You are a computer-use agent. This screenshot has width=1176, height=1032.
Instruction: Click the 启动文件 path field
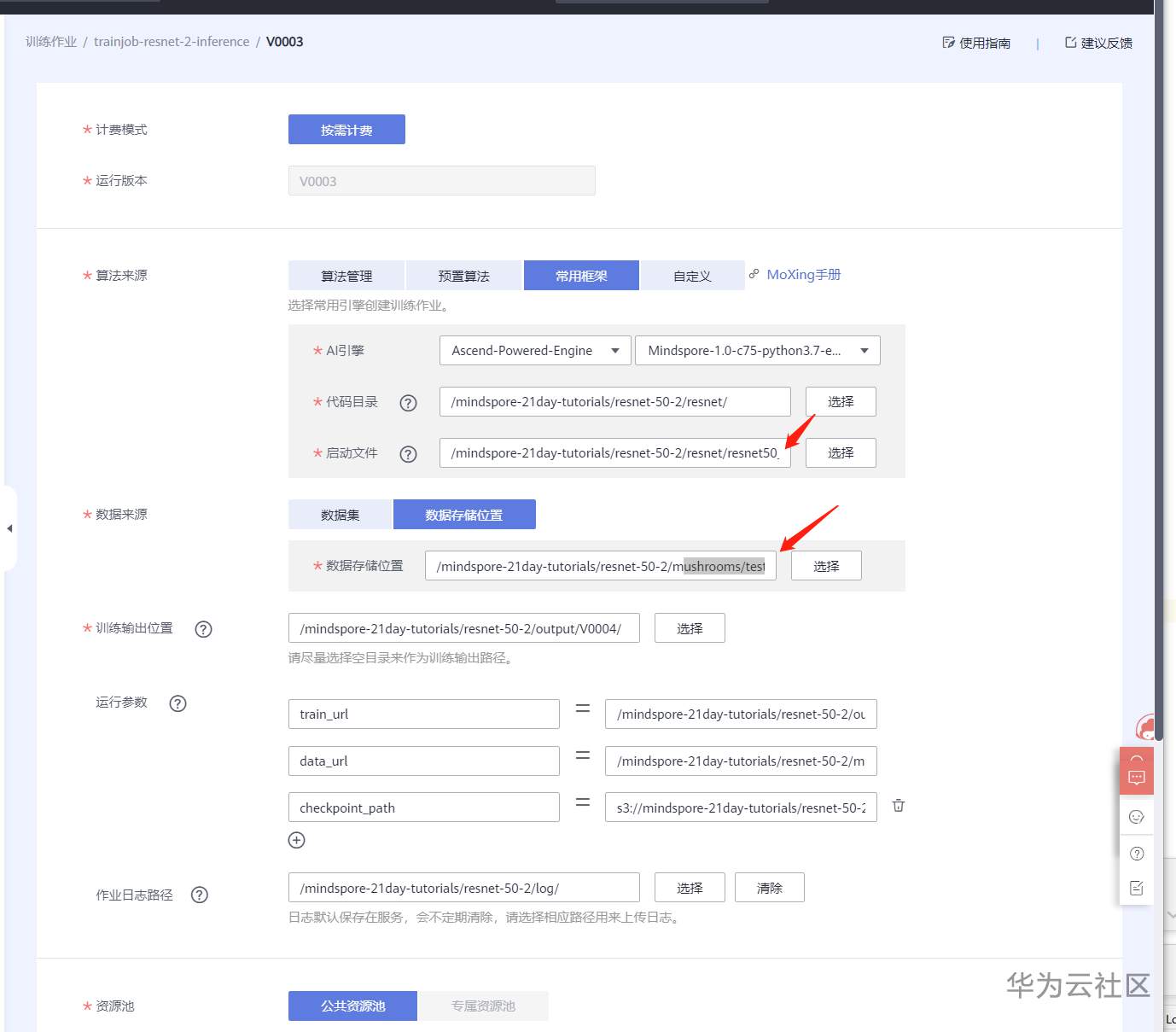click(x=615, y=453)
